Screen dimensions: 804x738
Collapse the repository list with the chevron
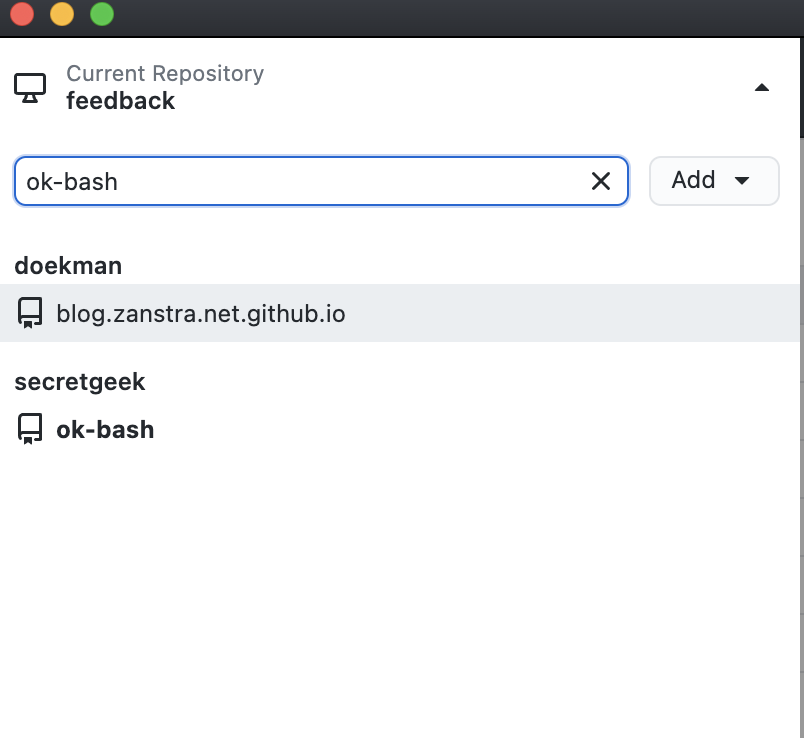762,87
